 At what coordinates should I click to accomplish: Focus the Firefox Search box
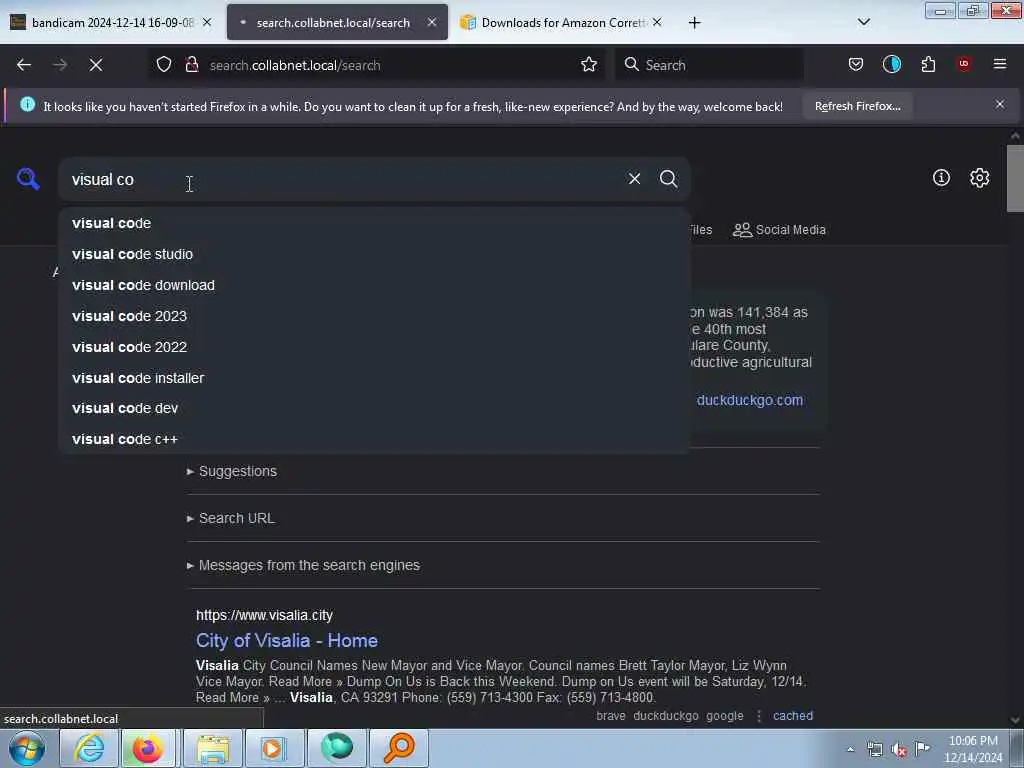pos(709,65)
